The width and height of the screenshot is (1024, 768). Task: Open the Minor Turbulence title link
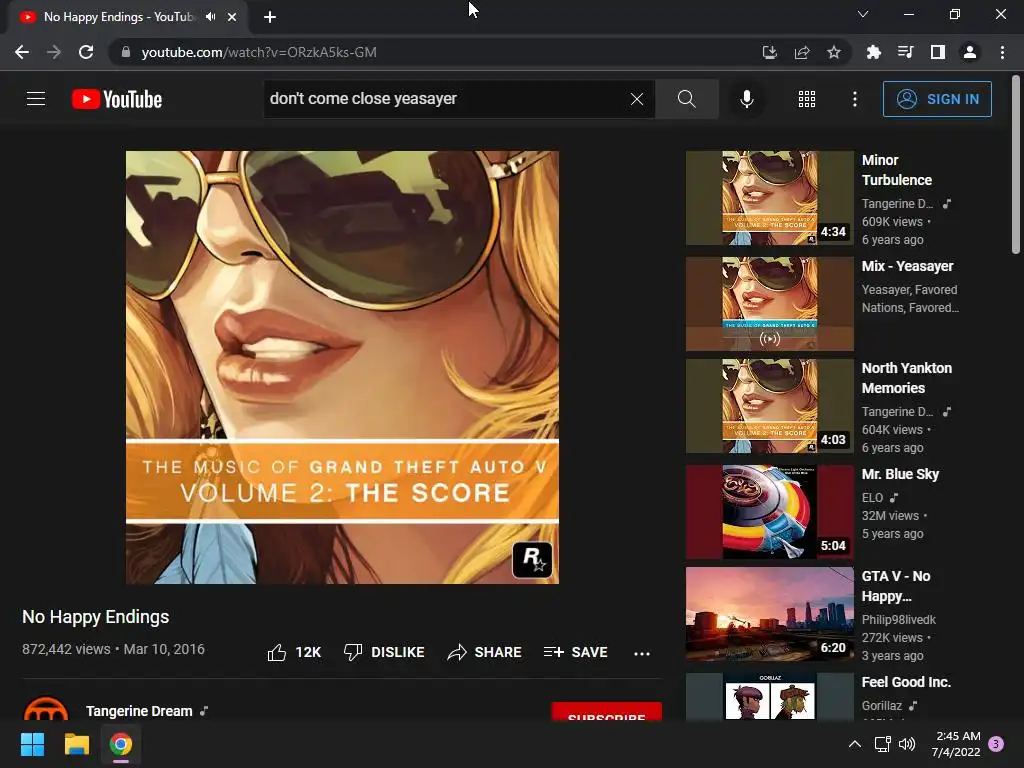coord(897,170)
